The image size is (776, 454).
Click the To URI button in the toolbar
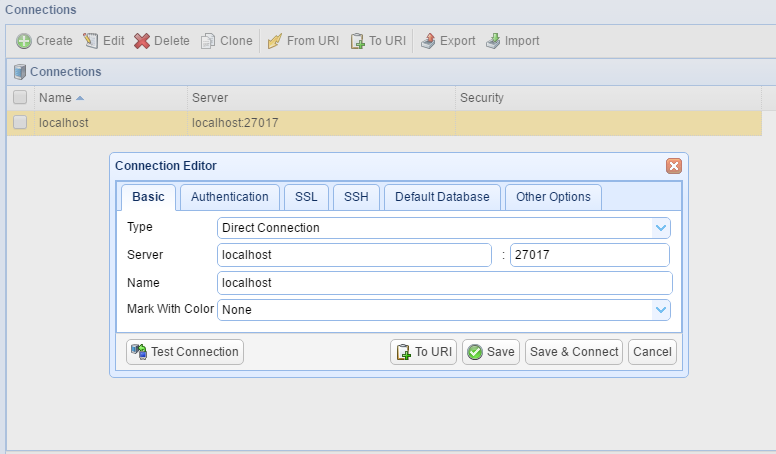point(378,41)
